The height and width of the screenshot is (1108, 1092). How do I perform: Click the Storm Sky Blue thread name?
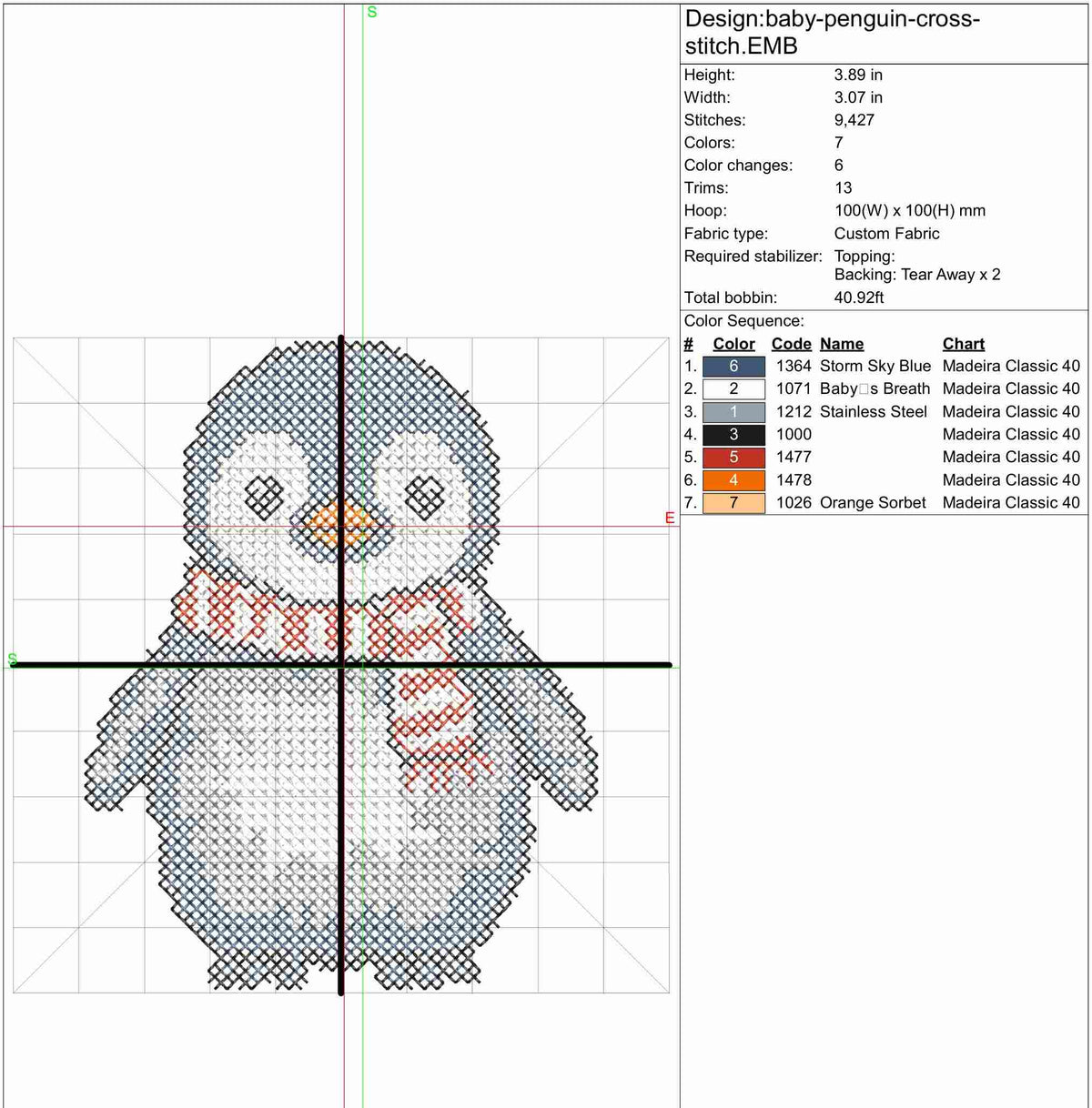point(875,366)
